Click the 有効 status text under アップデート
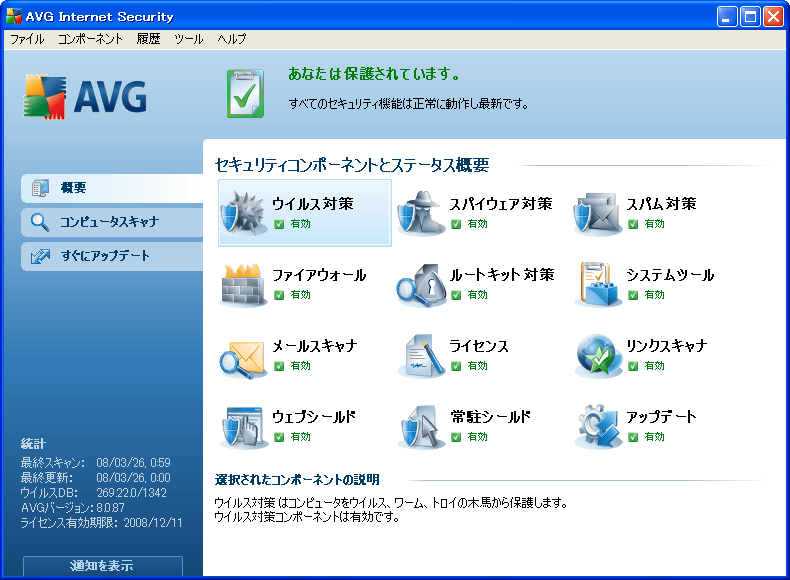This screenshot has width=790, height=580. point(654,437)
